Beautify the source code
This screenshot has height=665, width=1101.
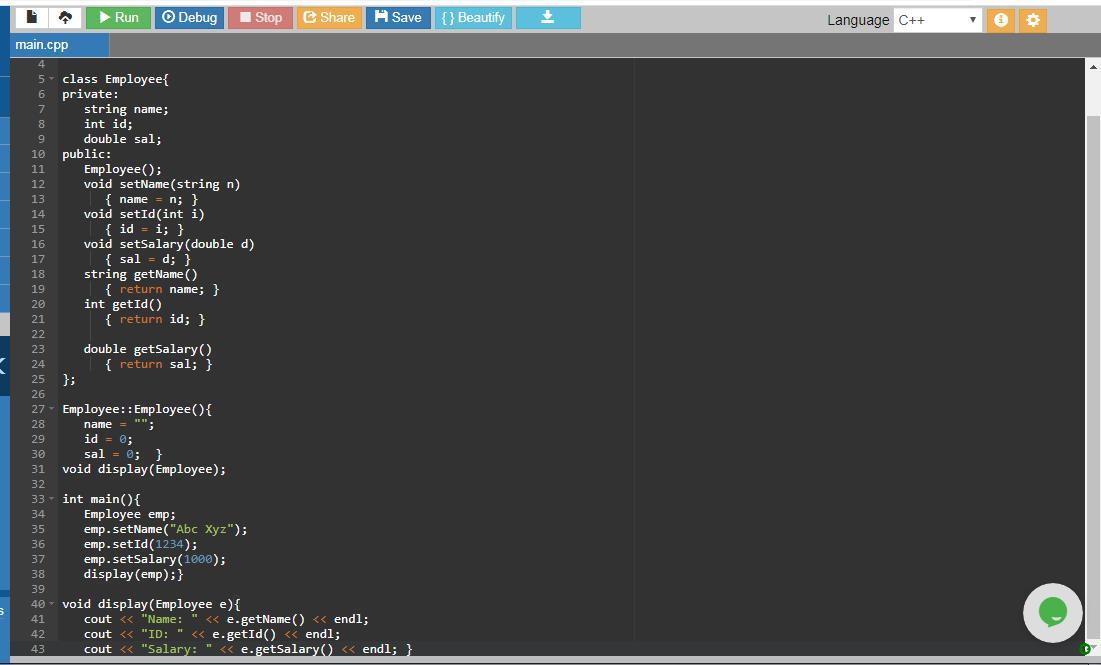pos(473,18)
